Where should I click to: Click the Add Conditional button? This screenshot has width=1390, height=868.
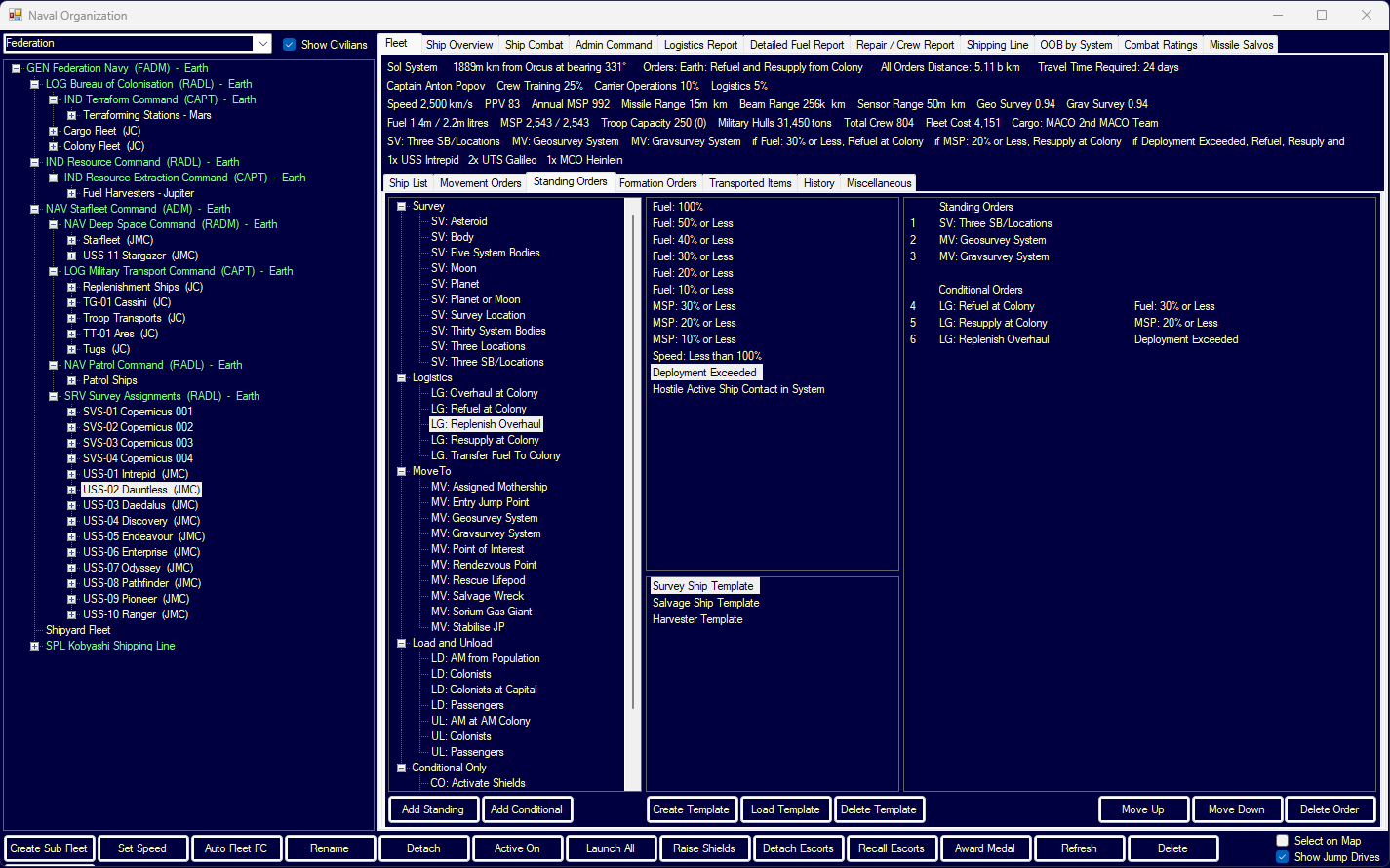[527, 809]
